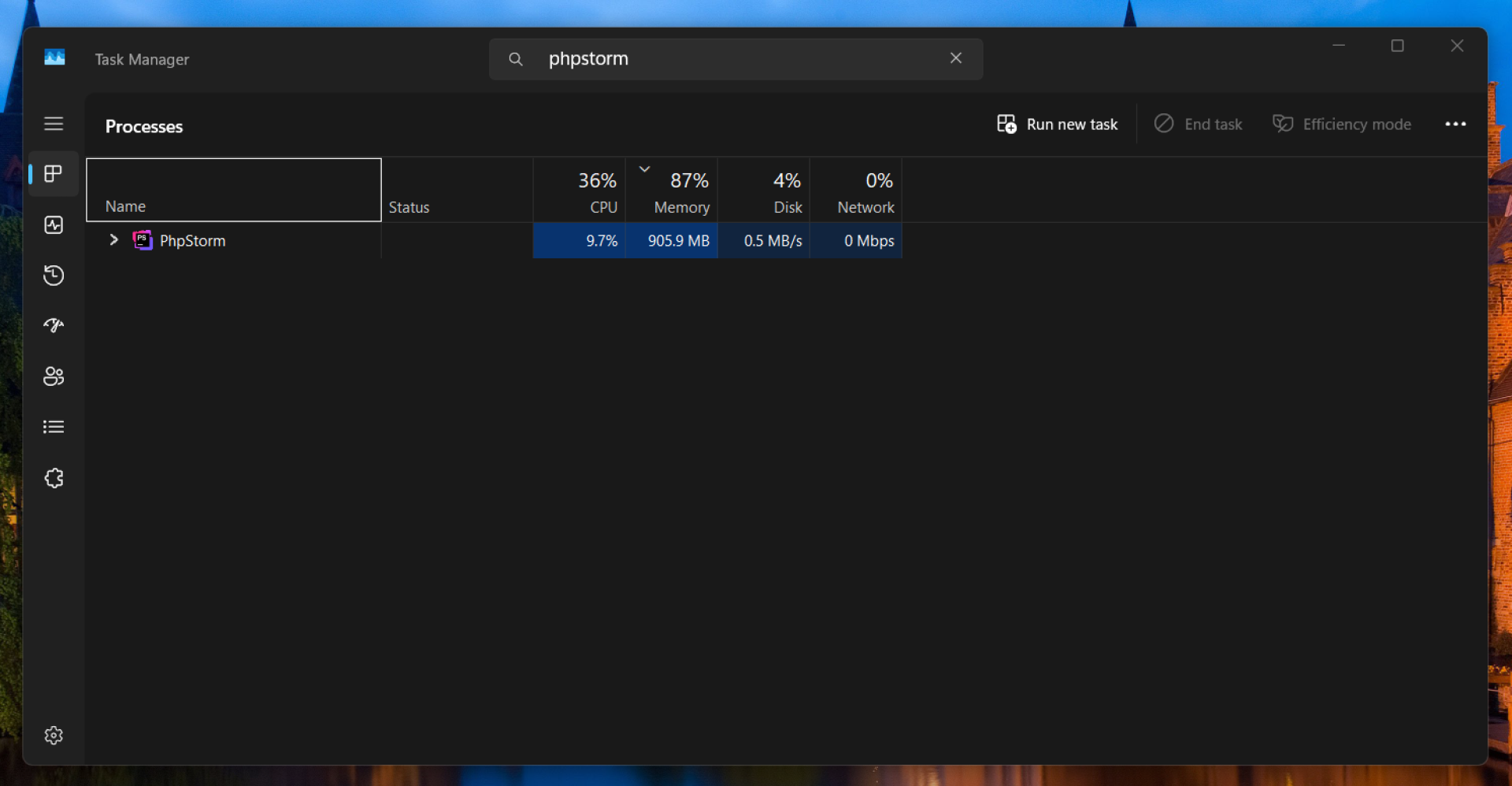The image size is (1512, 786).
Task: Click the 0.5 MB/s disk cell
Action: coord(764,240)
